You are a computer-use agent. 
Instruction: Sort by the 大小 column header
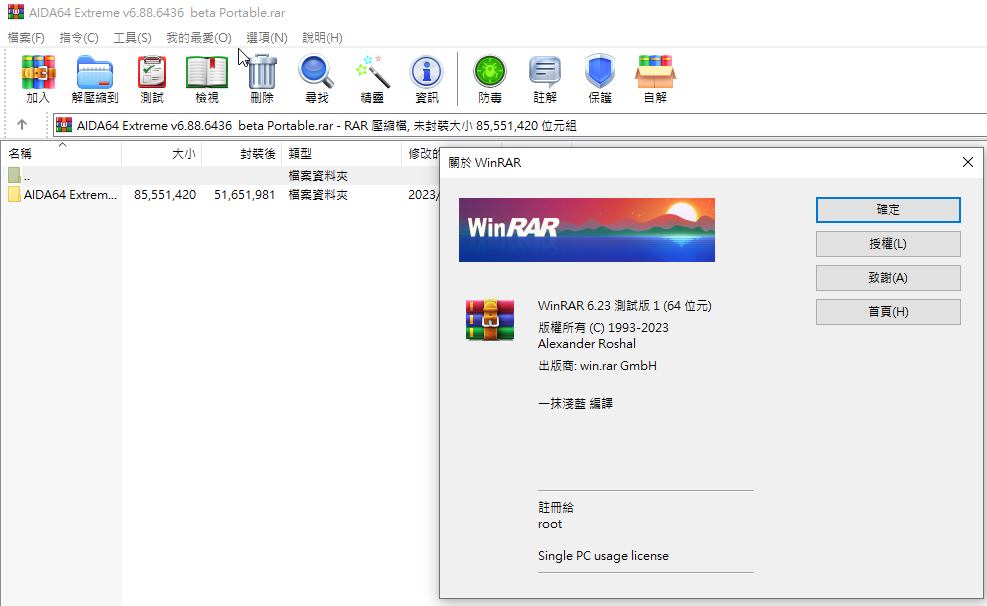tap(162, 154)
